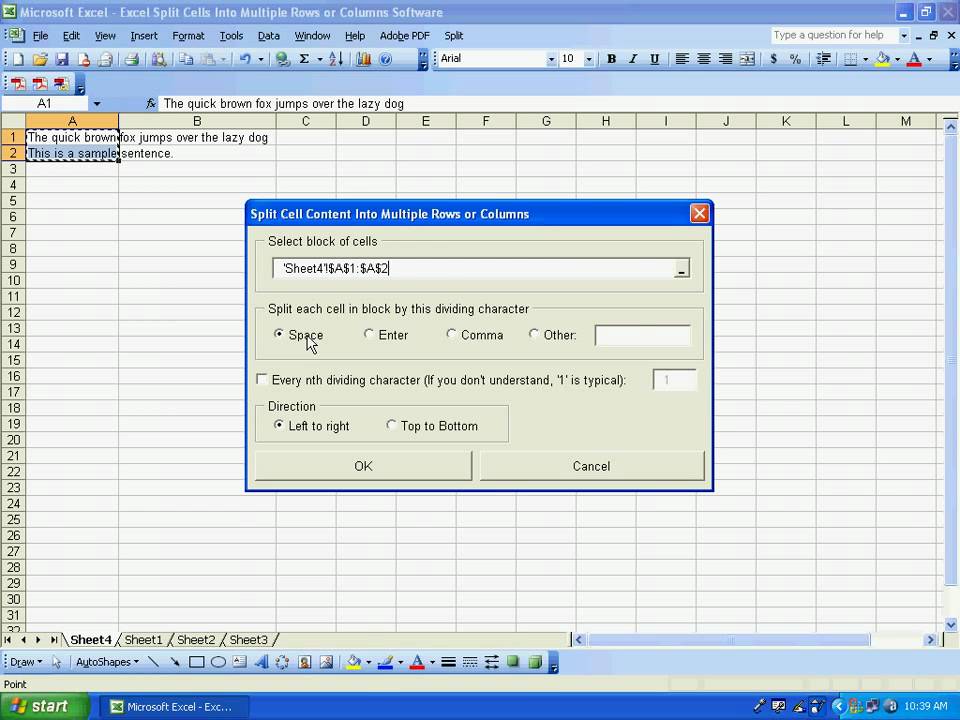Save the workbook with the floppy disk icon
The height and width of the screenshot is (720, 960).
coord(61,59)
